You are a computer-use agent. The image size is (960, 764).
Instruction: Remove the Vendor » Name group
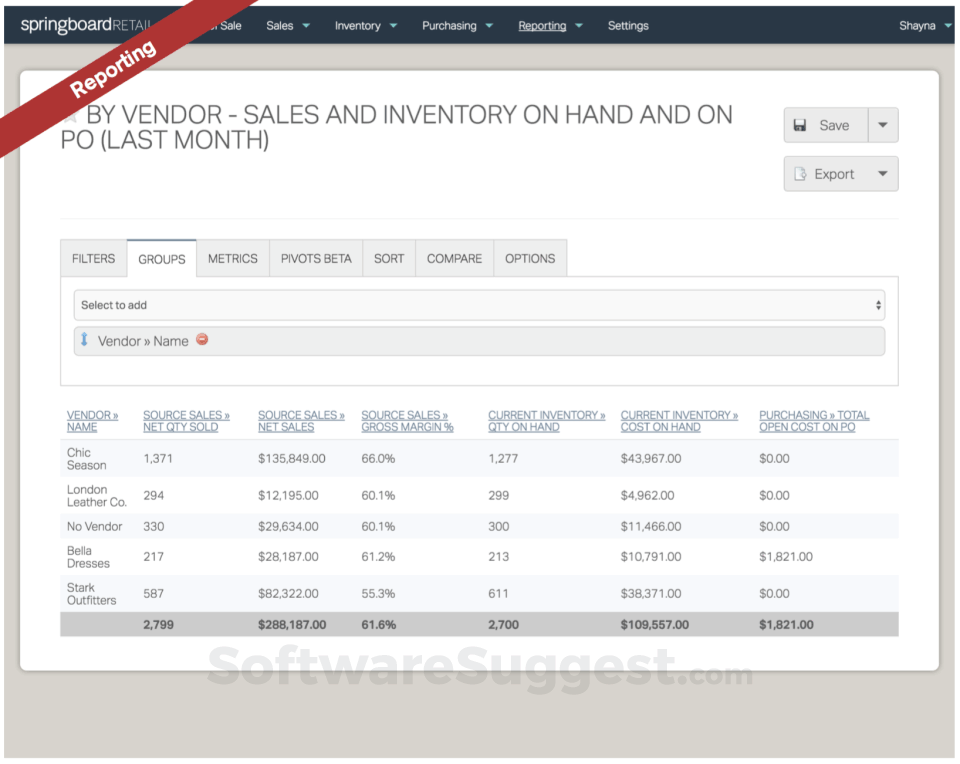pyautogui.click(x=202, y=340)
